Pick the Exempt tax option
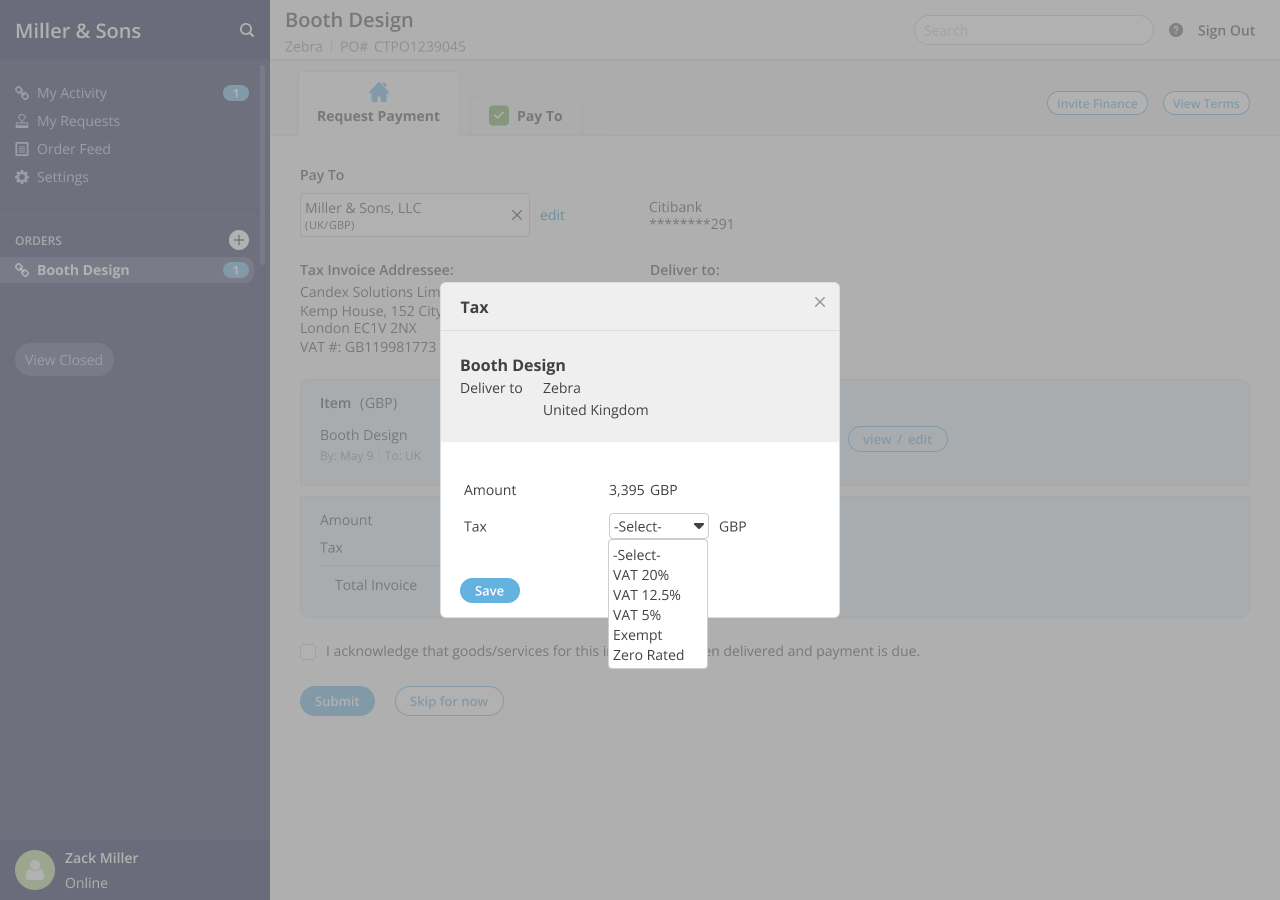This screenshot has height=900, width=1280. pos(637,635)
